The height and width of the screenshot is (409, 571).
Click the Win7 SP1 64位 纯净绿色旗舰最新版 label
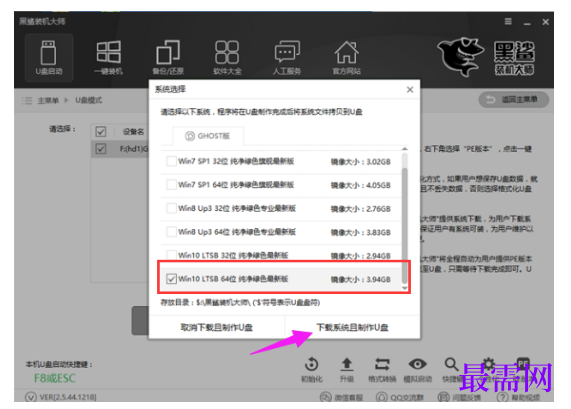tap(236, 185)
